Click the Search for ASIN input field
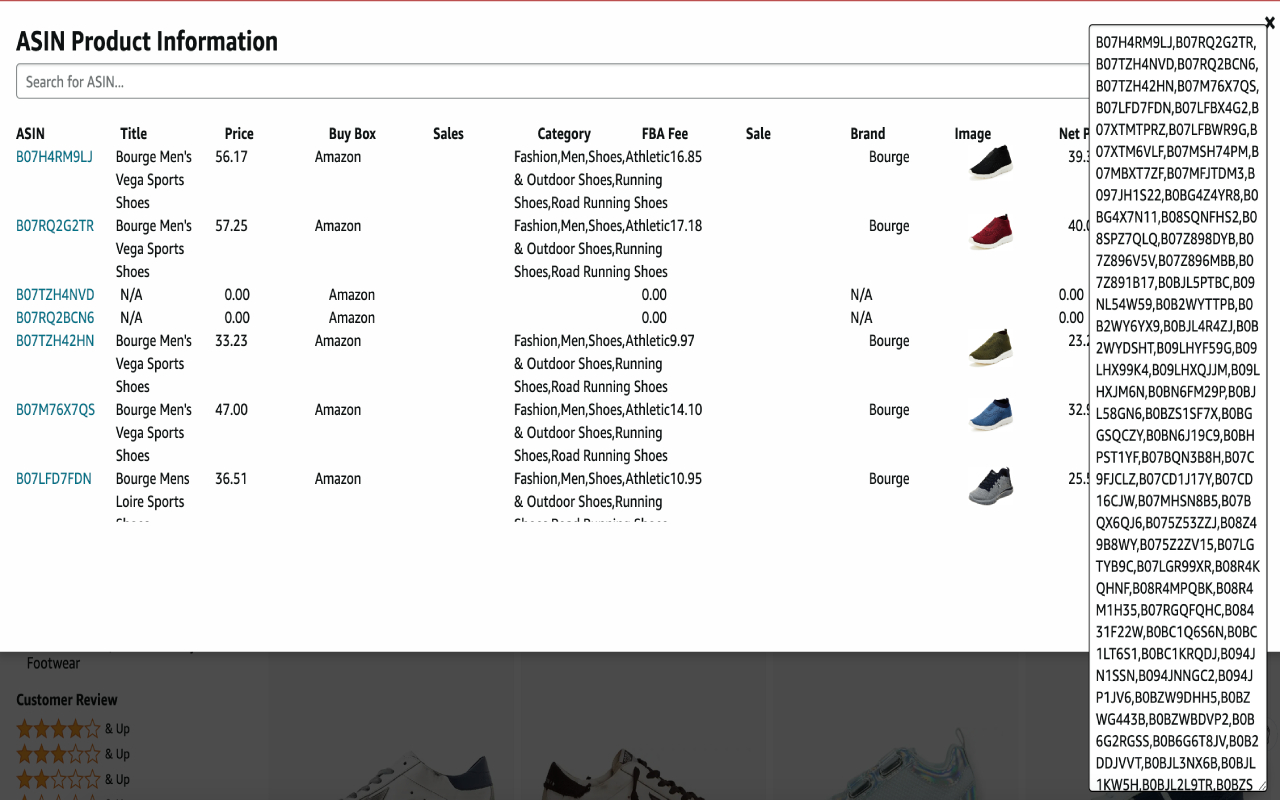This screenshot has width=1280, height=800. click(550, 82)
